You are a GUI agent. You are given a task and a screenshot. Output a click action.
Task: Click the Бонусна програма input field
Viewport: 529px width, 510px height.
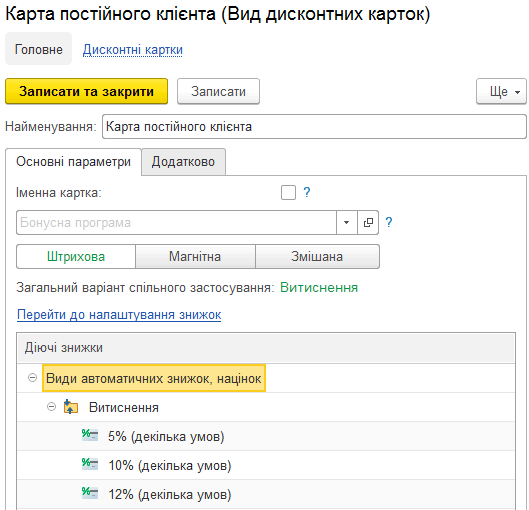pos(176,223)
